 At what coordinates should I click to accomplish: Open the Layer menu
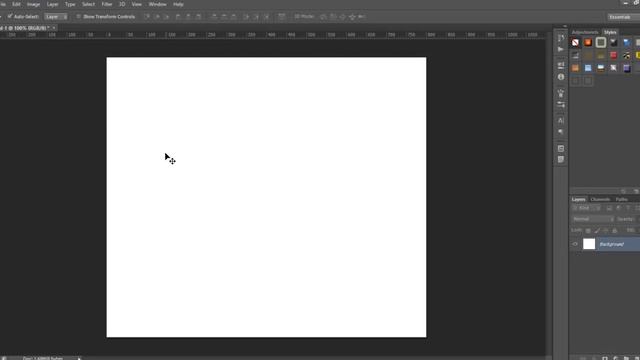[52, 4]
